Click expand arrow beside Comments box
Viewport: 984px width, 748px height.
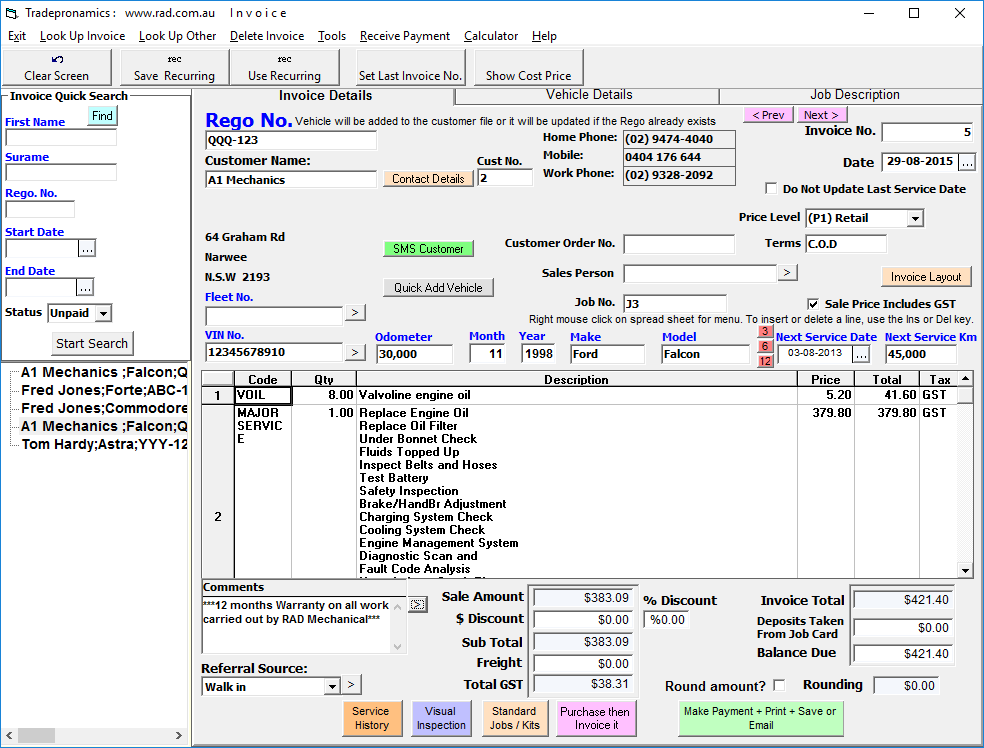pyautogui.click(x=417, y=605)
